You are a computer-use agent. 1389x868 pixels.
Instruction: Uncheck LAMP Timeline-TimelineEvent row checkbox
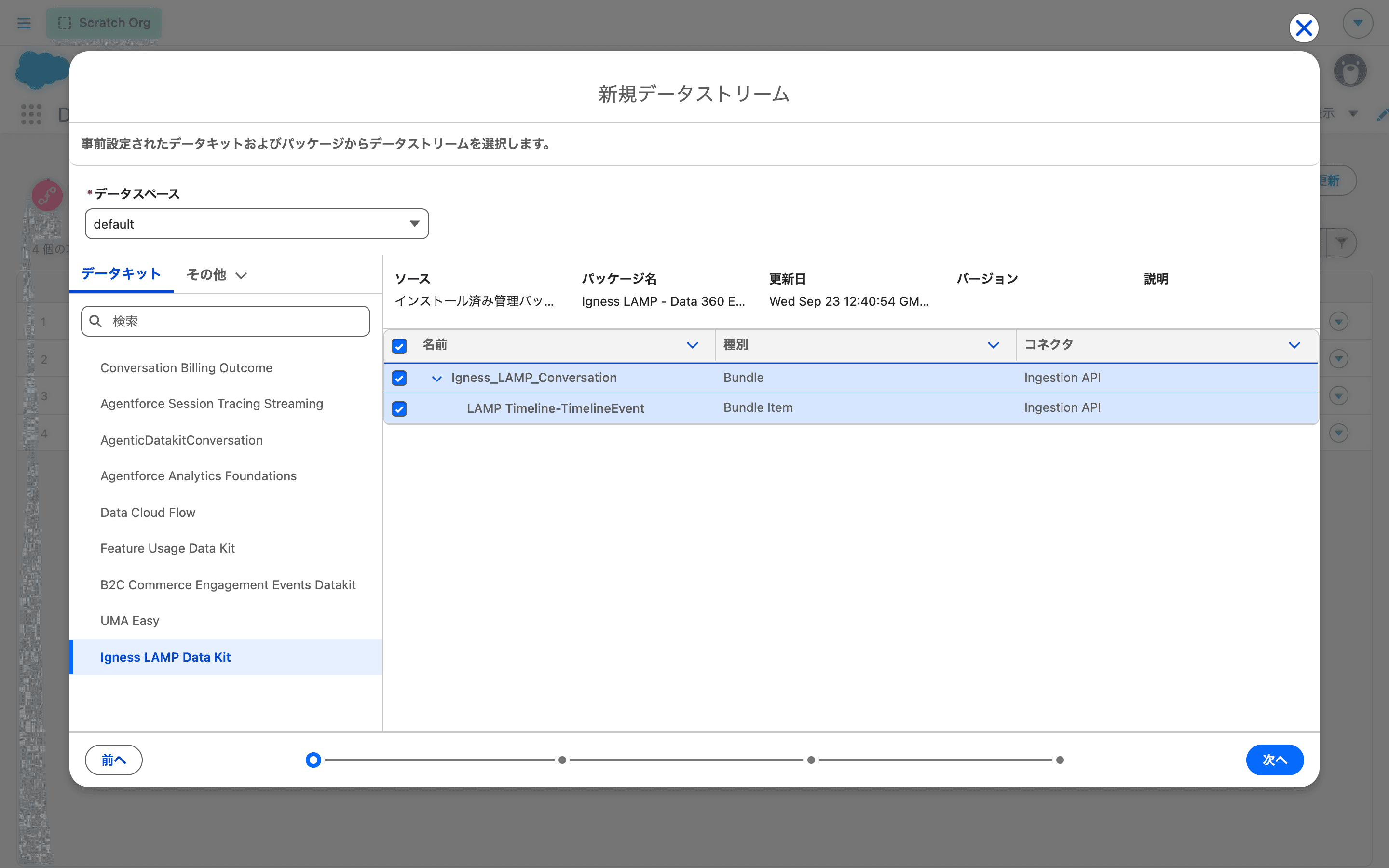point(399,409)
